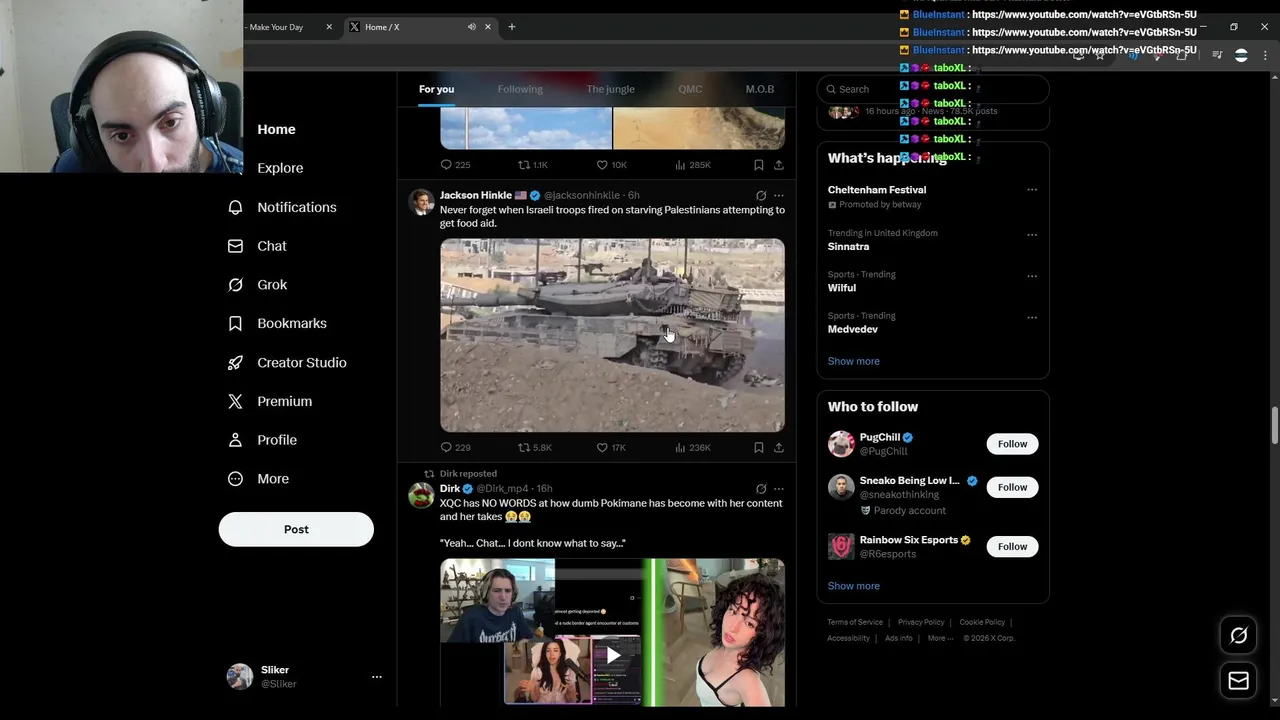Switch to the QMC tab
The height and width of the screenshot is (720, 1280).
click(x=690, y=89)
